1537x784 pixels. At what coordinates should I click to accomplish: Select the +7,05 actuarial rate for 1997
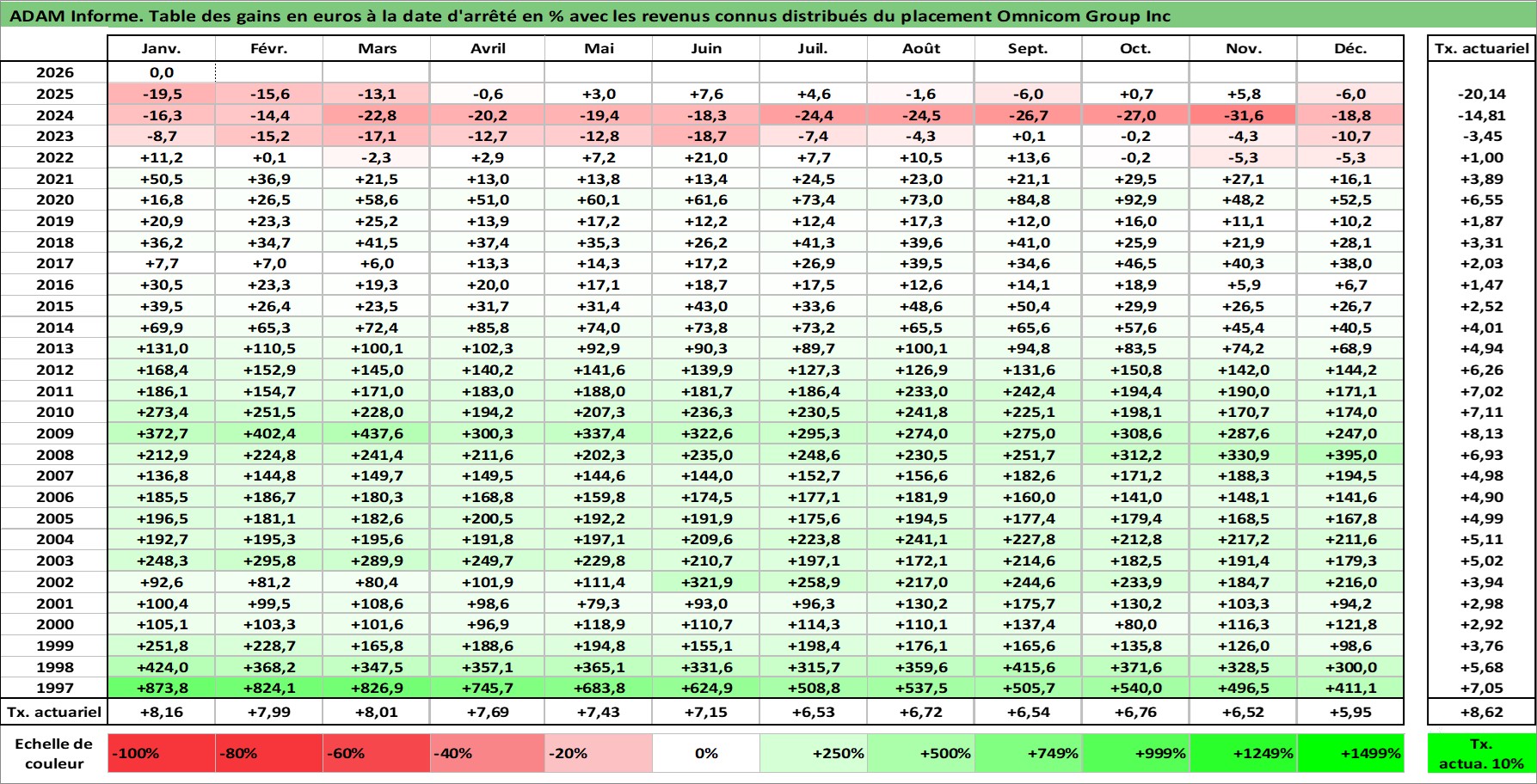pyautogui.click(x=1481, y=688)
